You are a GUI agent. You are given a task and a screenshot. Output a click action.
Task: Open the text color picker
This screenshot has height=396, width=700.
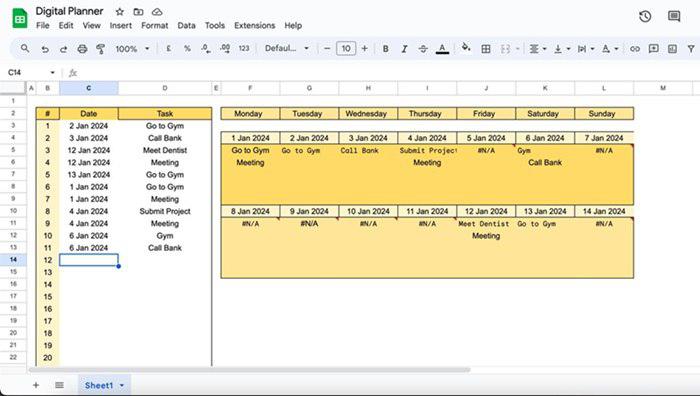coord(442,49)
